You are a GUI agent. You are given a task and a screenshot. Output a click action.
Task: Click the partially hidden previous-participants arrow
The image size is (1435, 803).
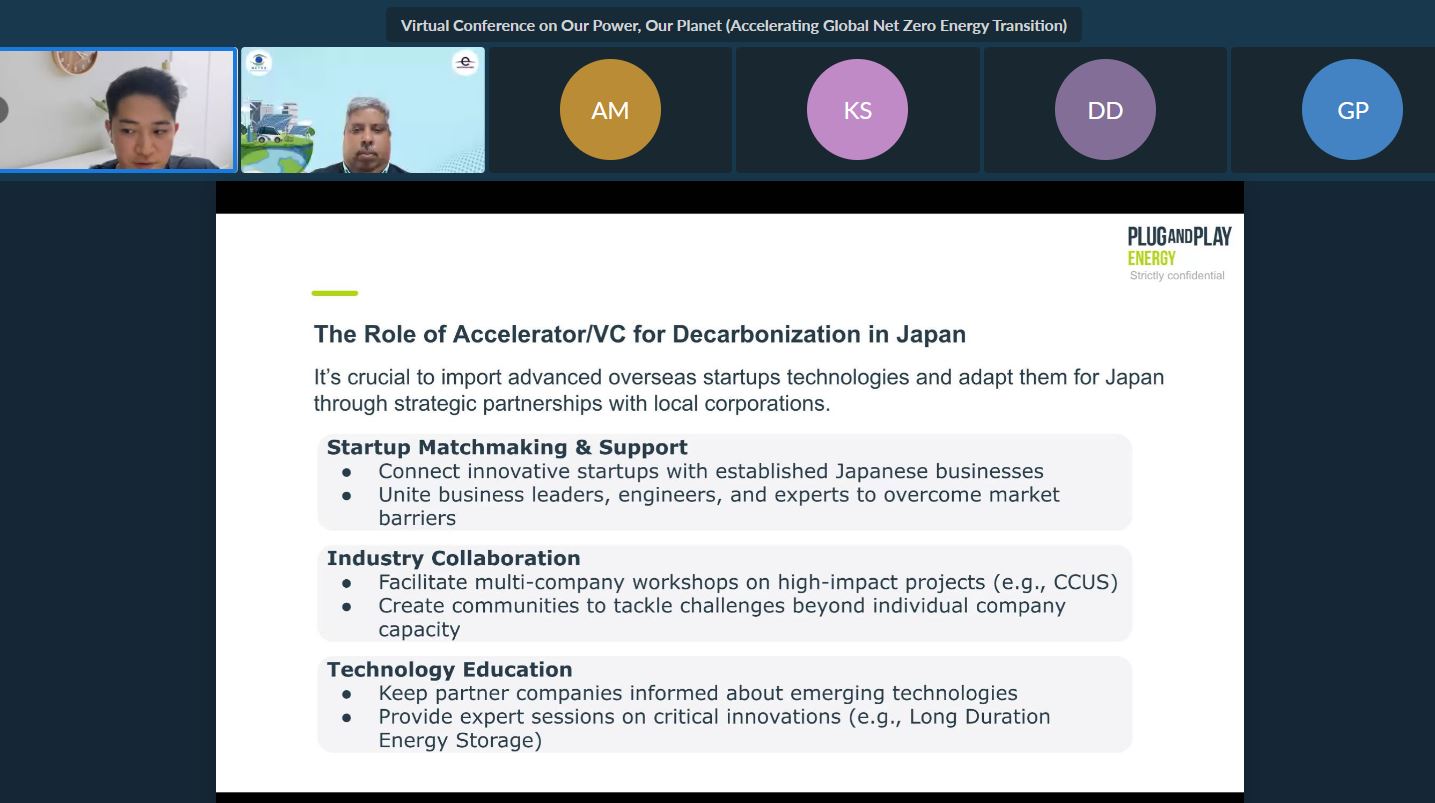tap(3, 110)
